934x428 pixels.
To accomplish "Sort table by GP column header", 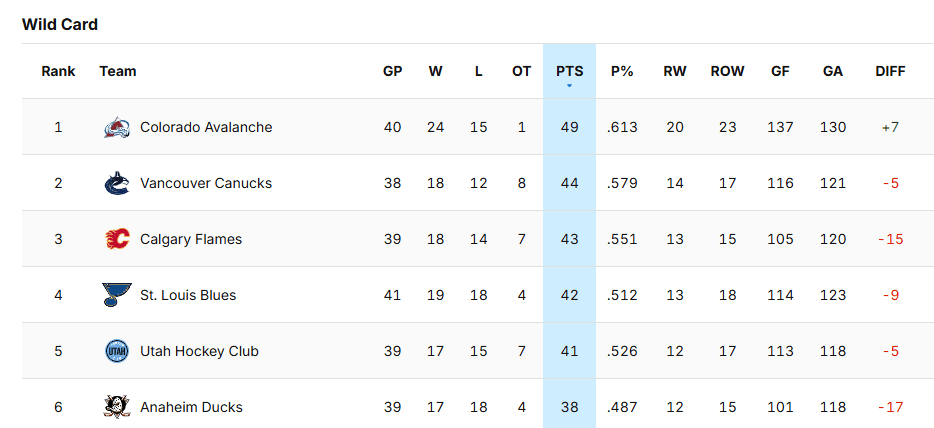I will click(x=392, y=71).
